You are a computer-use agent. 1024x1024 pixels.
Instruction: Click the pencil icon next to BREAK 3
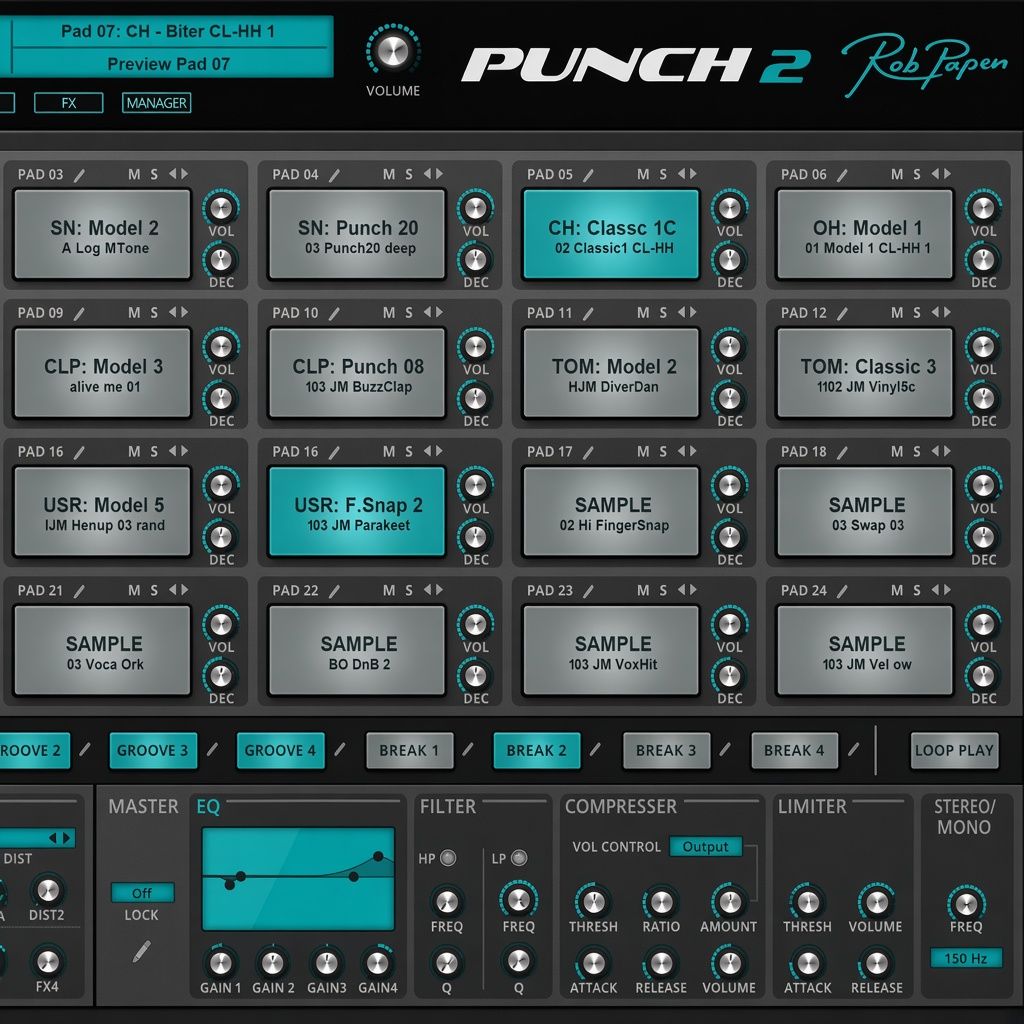(x=724, y=750)
